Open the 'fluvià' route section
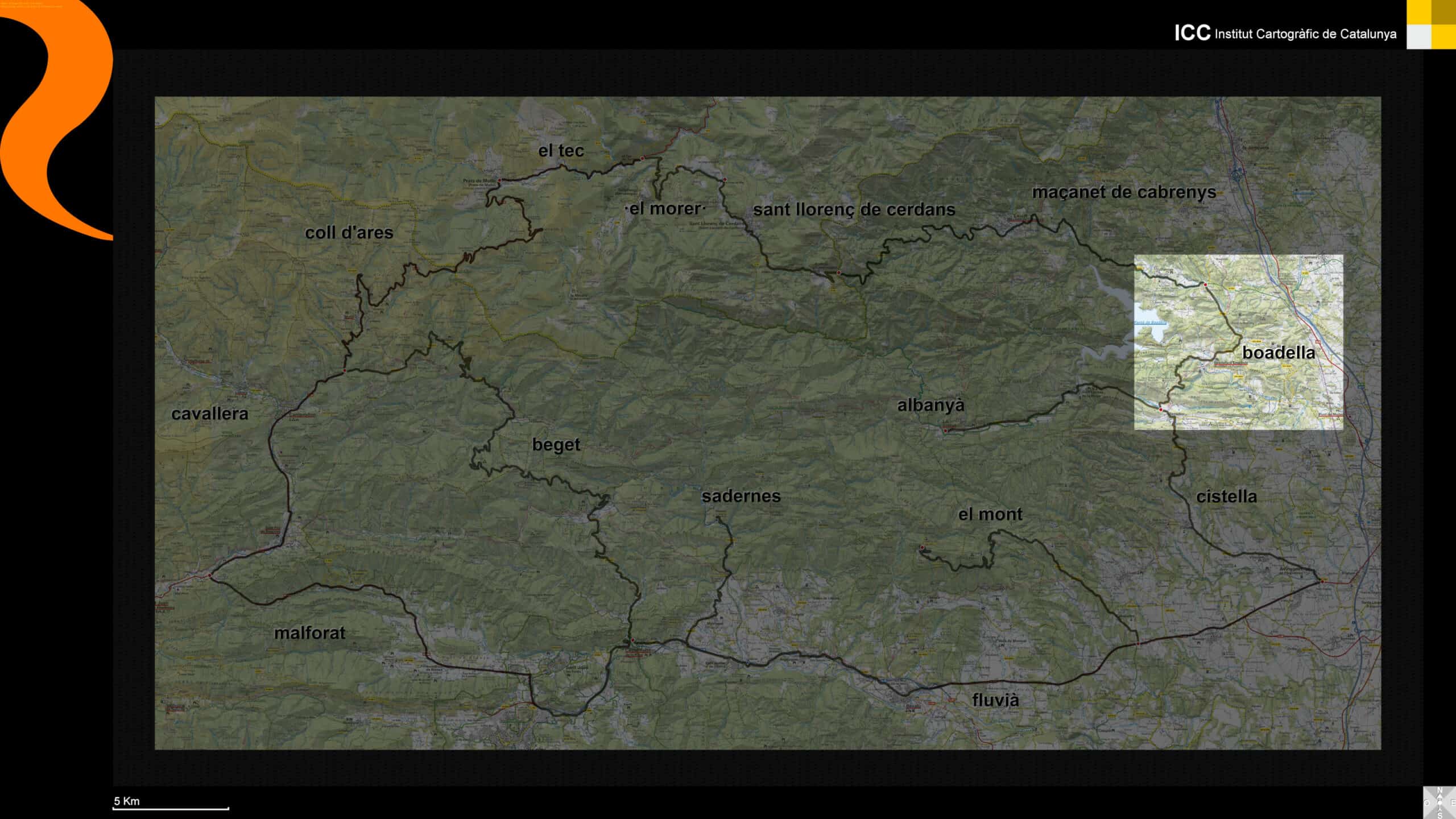1456x819 pixels. point(995,700)
